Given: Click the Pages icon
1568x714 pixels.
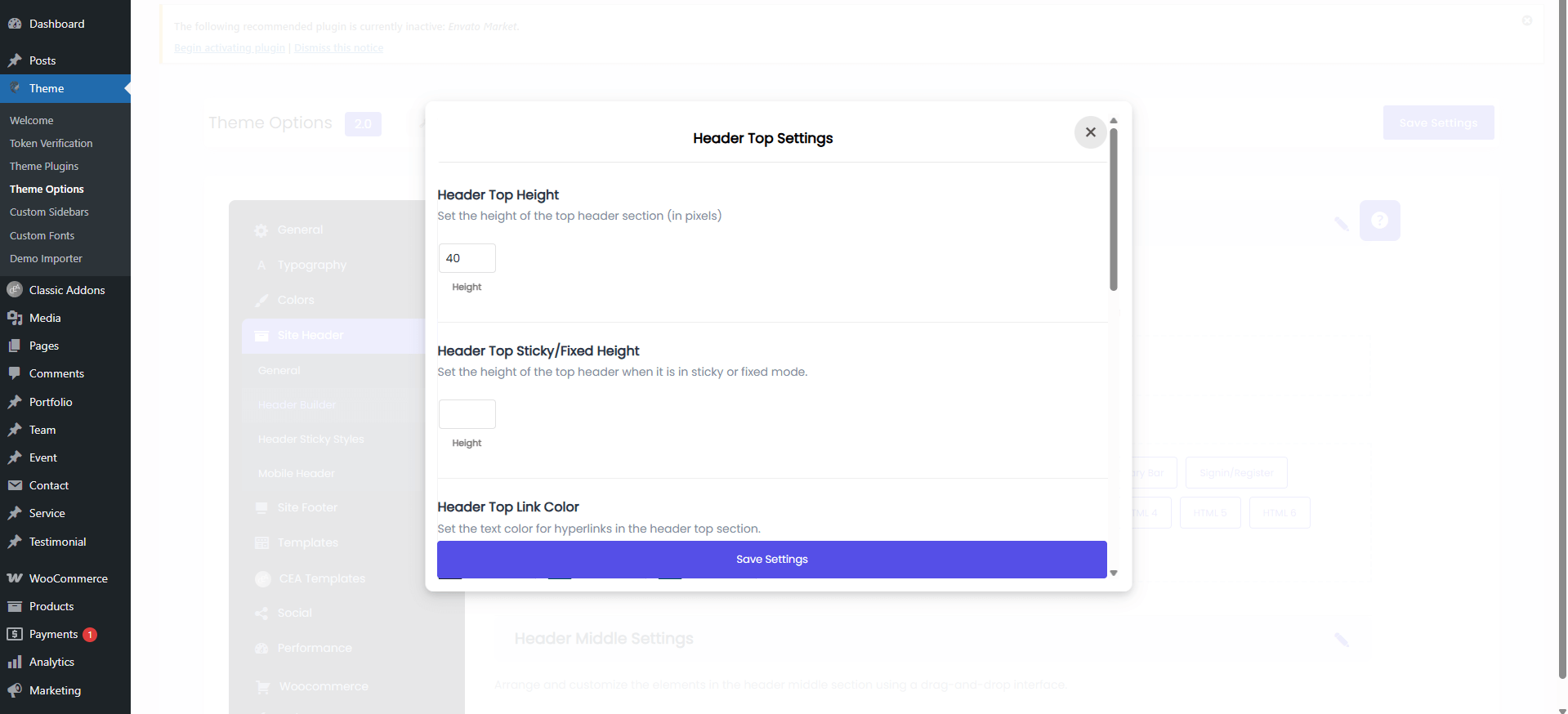Looking at the screenshot, I should (x=15, y=346).
